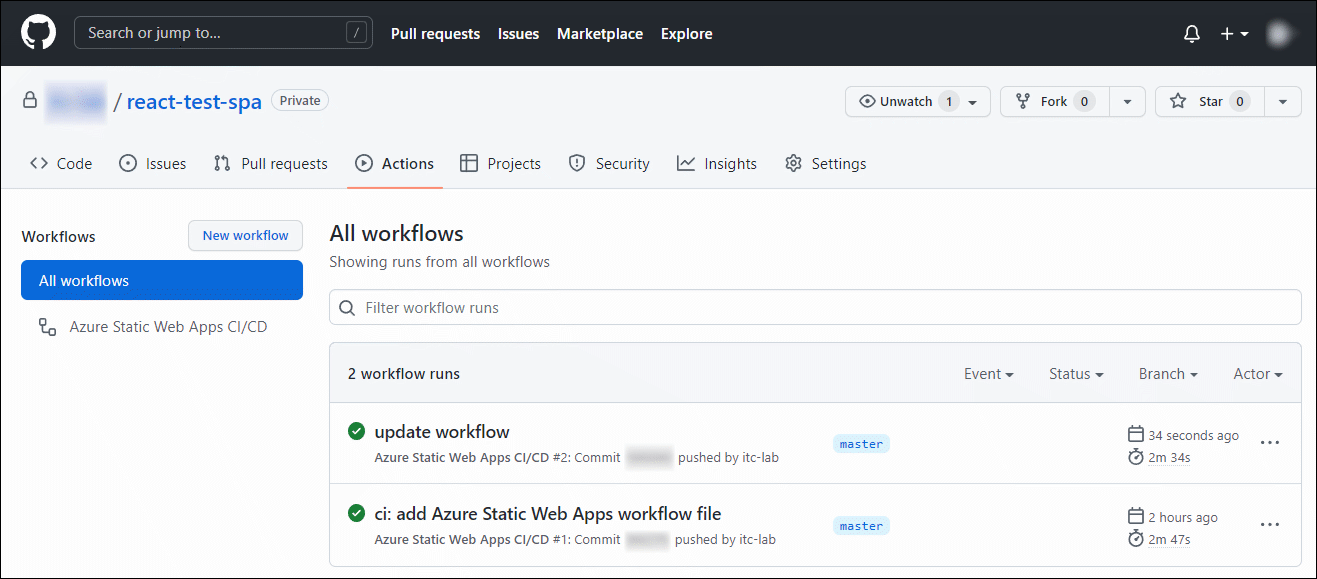1317x579 pixels.
Task: Open the Branch filter dropdown
Action: [x=1168, y=374]
